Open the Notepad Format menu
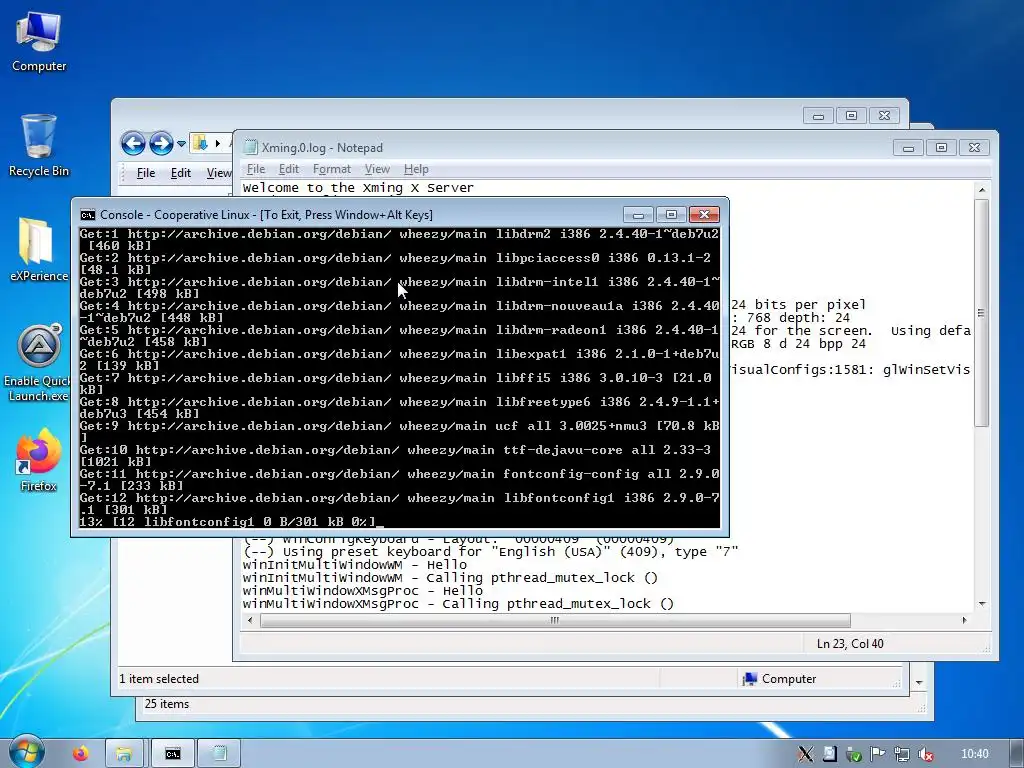 pyautogui.click(x=332, y=169)
